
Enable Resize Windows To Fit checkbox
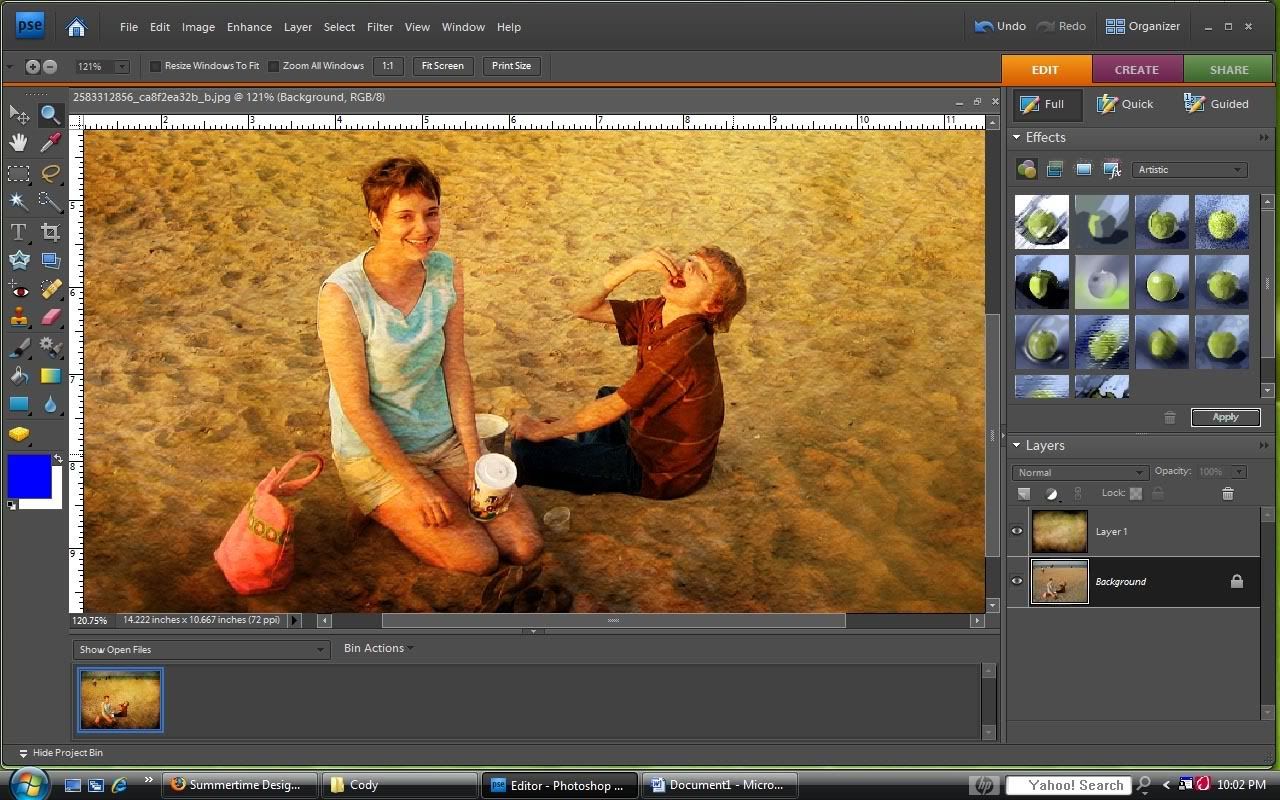[155, 66]
